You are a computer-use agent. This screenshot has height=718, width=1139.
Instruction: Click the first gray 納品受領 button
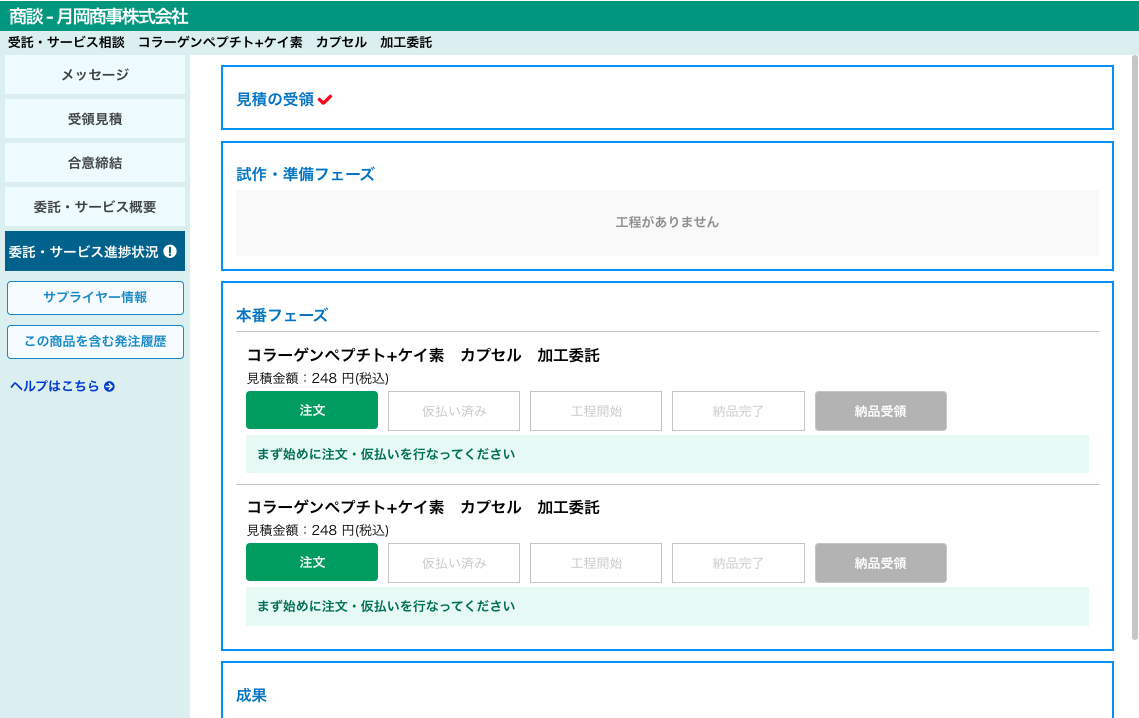tap(880, 411)
